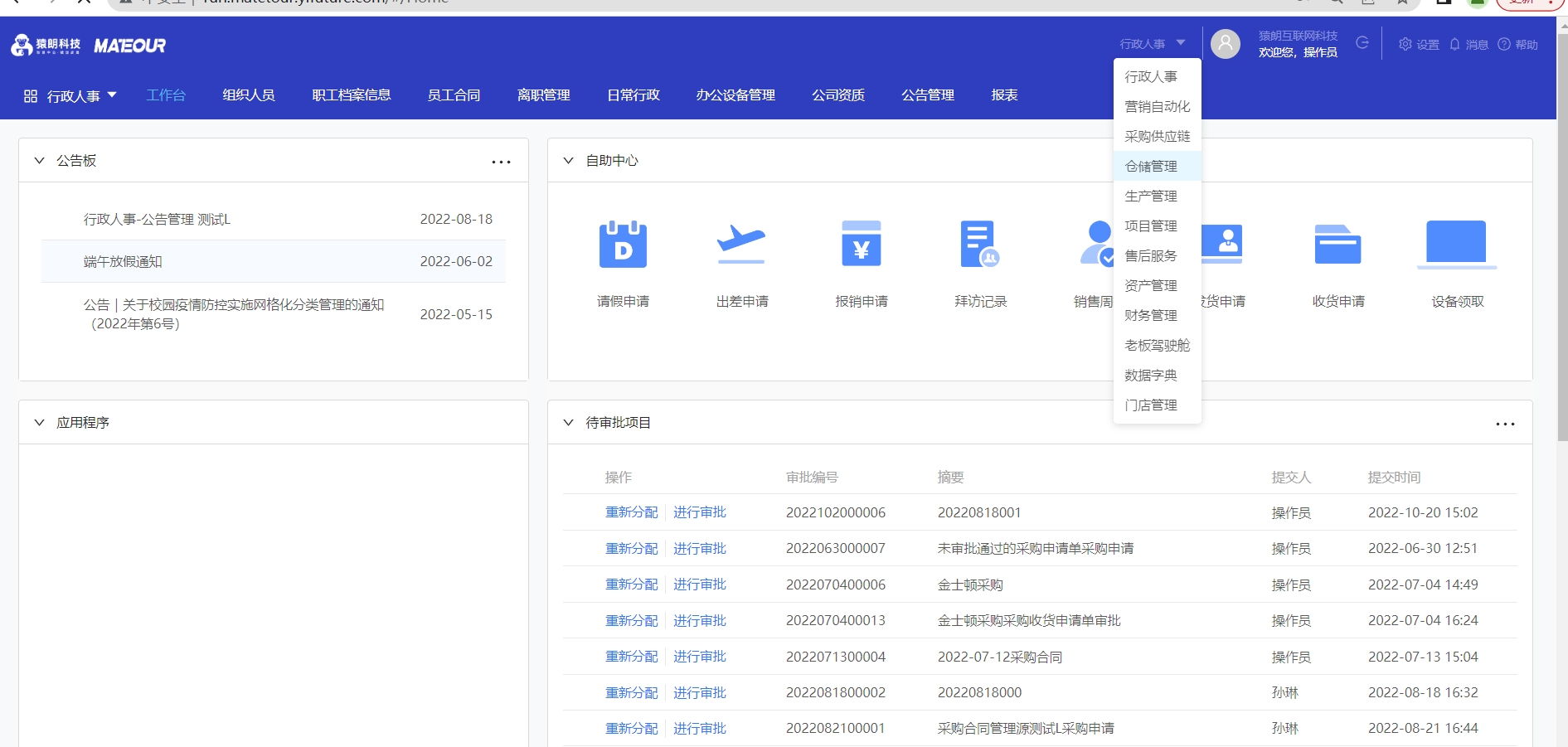Viewport: 1568px width, 747px height.
Task: Open 组织人员 menu
Action: pyautogui.click(x=249, y=95)
